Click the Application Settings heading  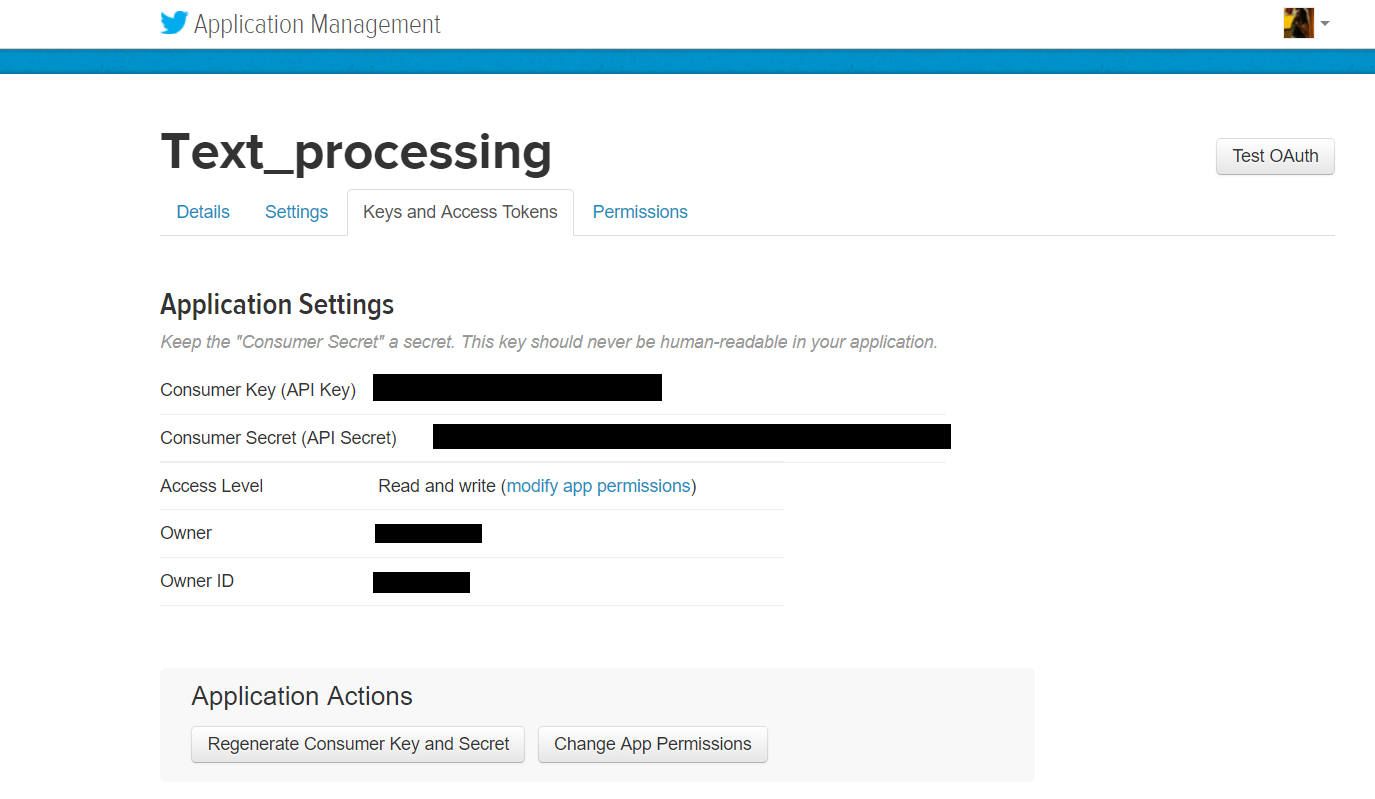click(x=277, y=304)
